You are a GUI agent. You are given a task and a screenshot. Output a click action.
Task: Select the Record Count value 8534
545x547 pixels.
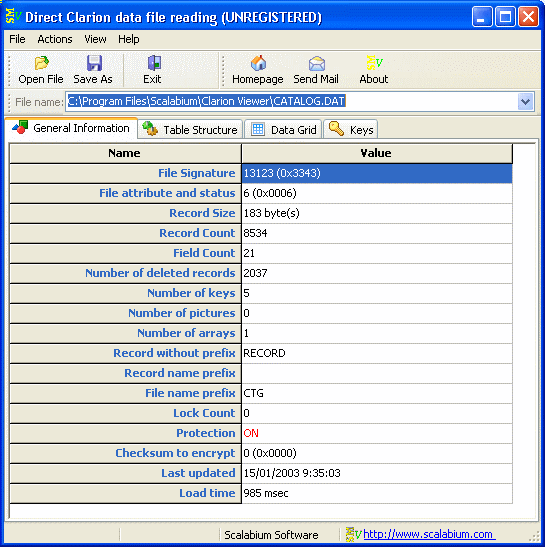coord(377,233)
